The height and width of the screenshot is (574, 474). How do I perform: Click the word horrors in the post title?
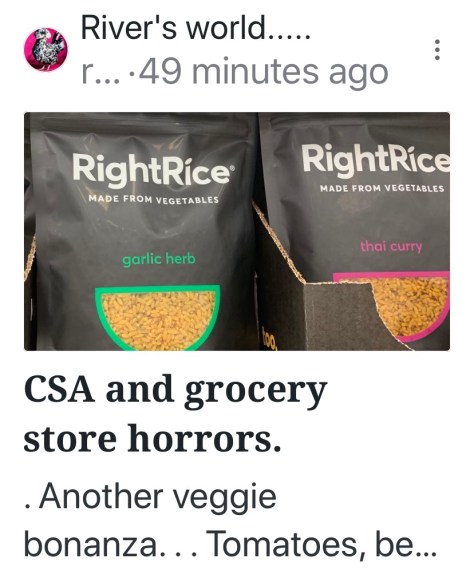point(204,437)
